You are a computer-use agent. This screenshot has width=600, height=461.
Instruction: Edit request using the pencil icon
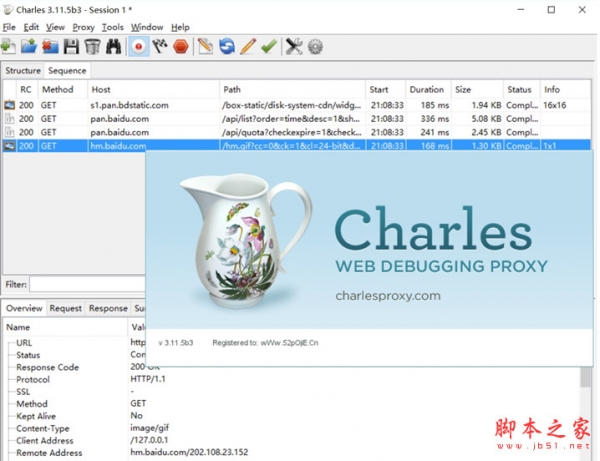[248, 47]
